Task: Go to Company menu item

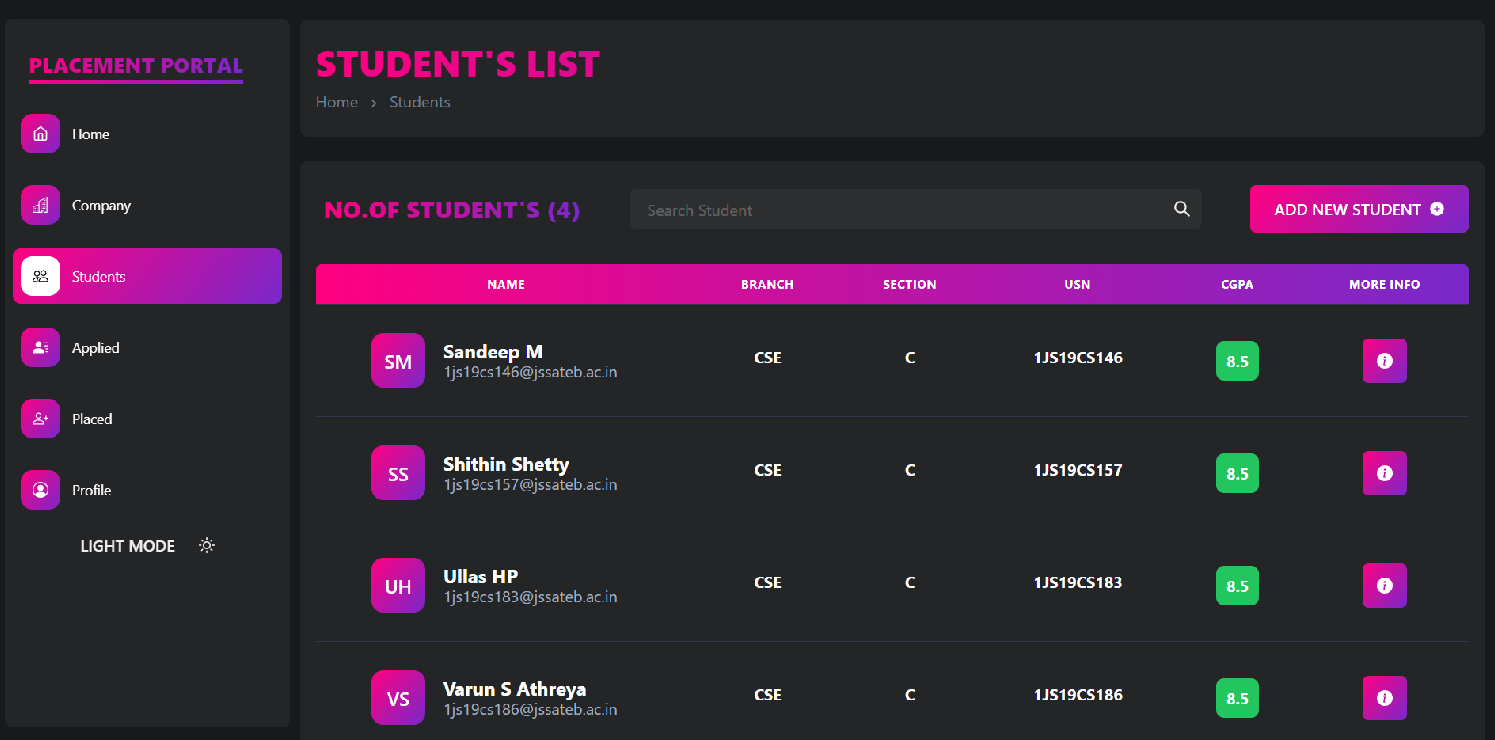Action: (x=101, y=206)
